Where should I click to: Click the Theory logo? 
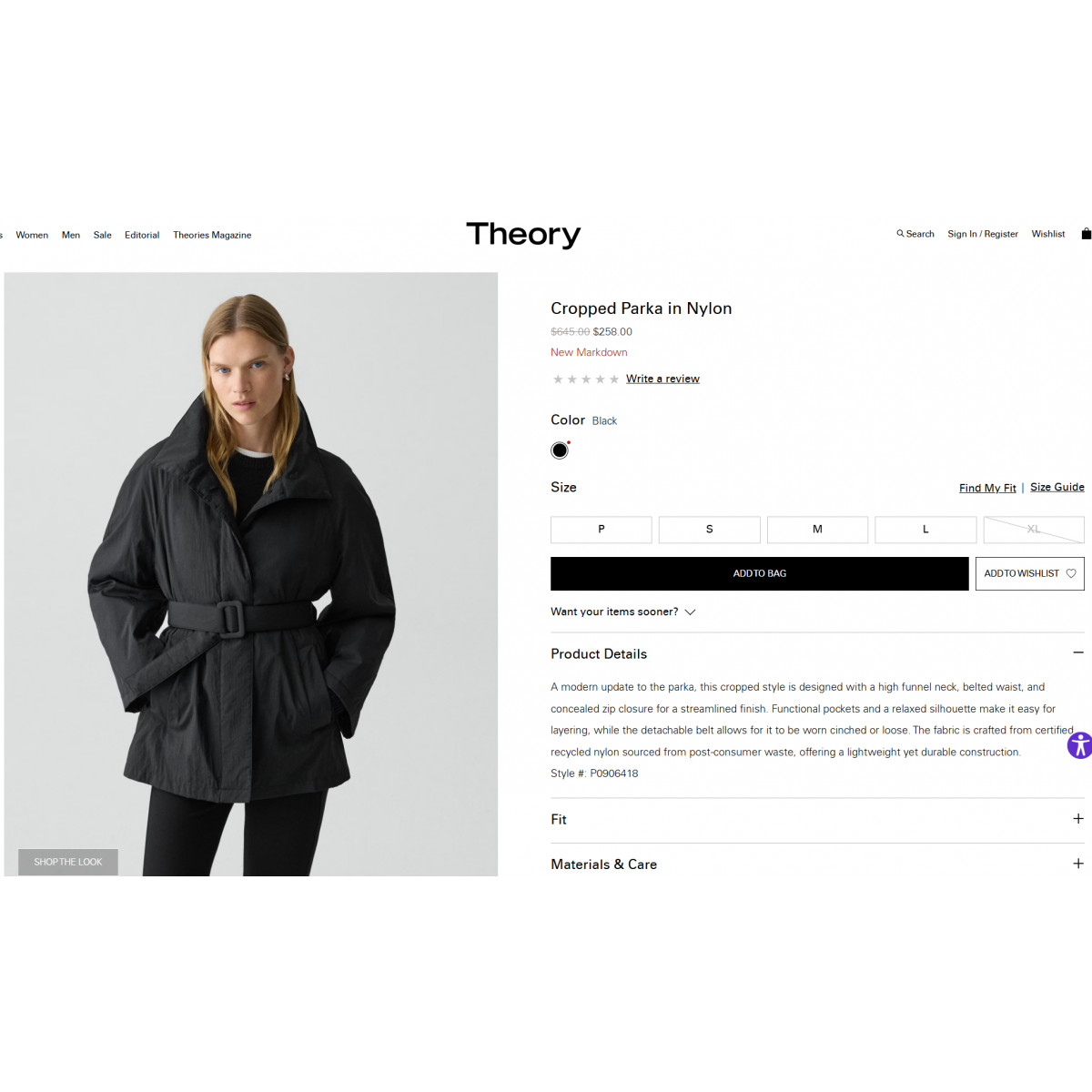click(x=523, y=234)
